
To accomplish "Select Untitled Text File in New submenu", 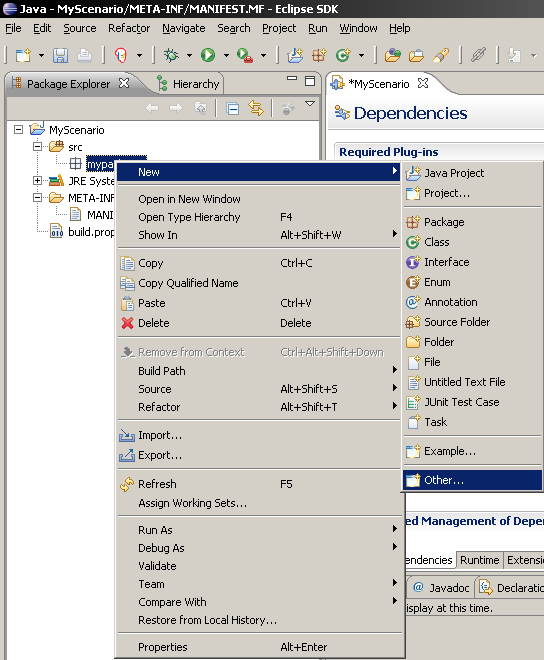I will (472, 382).
